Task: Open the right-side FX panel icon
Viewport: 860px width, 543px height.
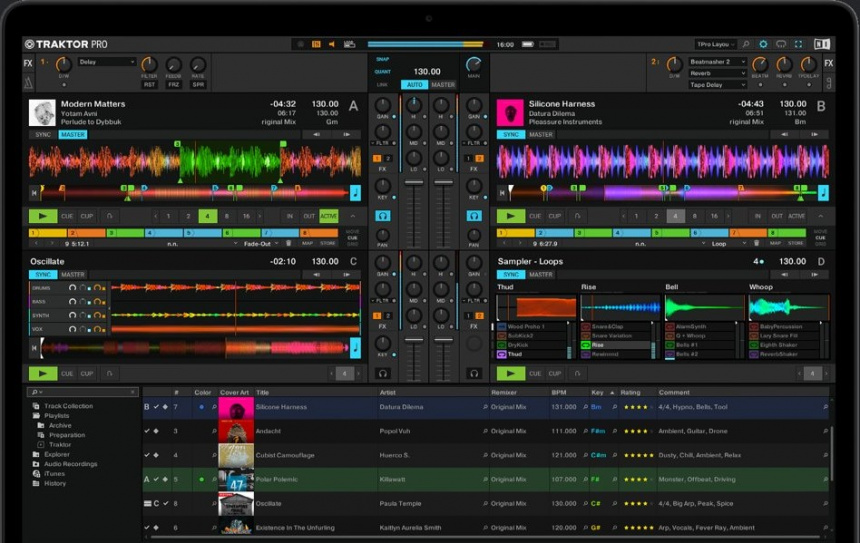Action: click(x=828, y=63)
